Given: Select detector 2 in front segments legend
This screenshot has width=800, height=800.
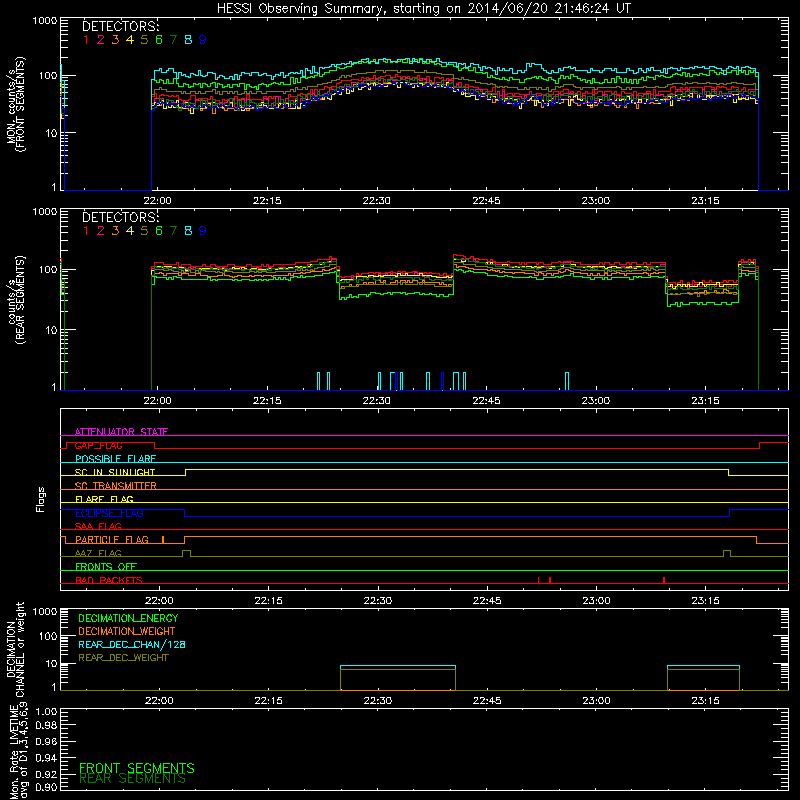Looking at the screenshot, I should point(101,40).
